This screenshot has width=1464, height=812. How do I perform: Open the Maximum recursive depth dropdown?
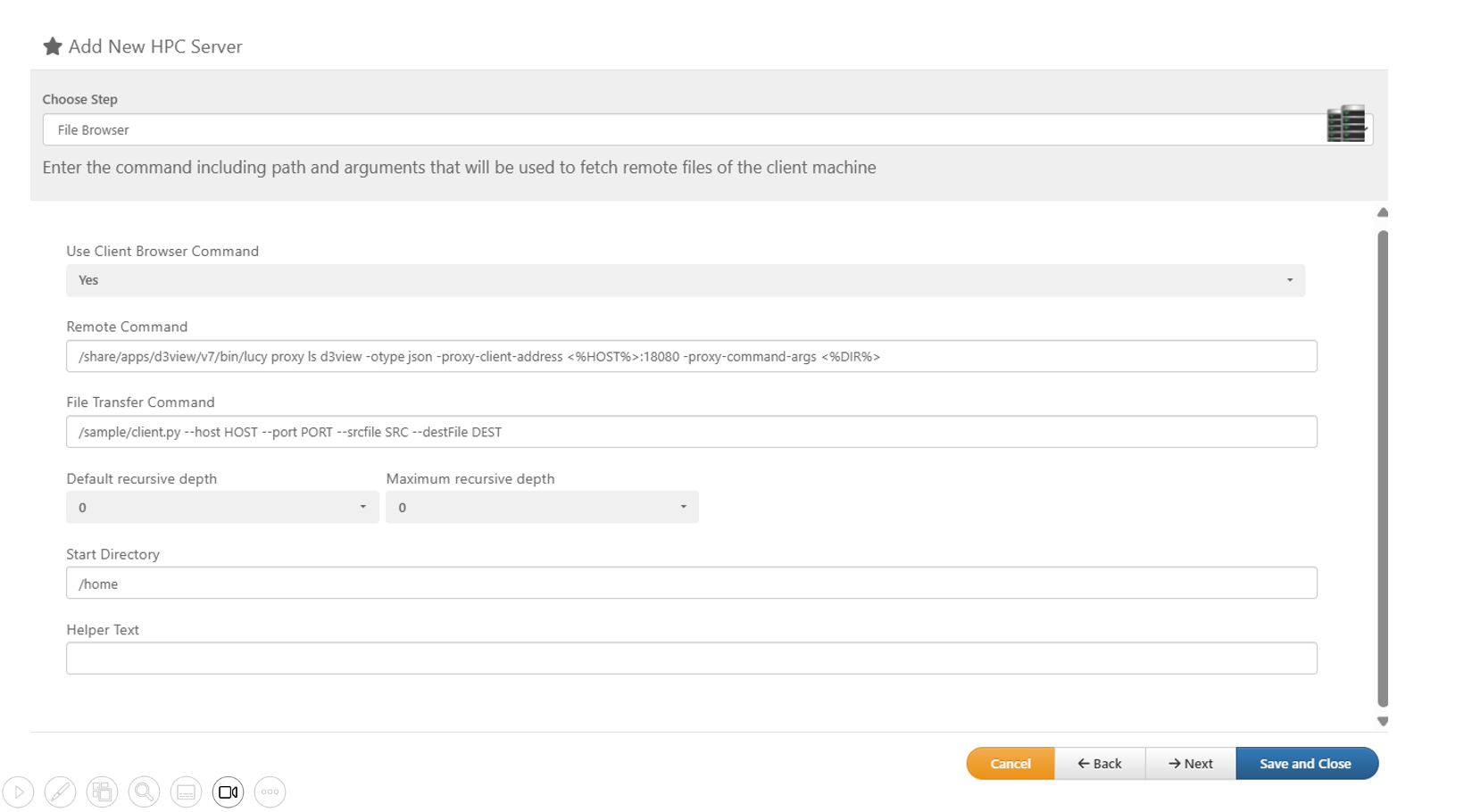[x=542, y=507]
